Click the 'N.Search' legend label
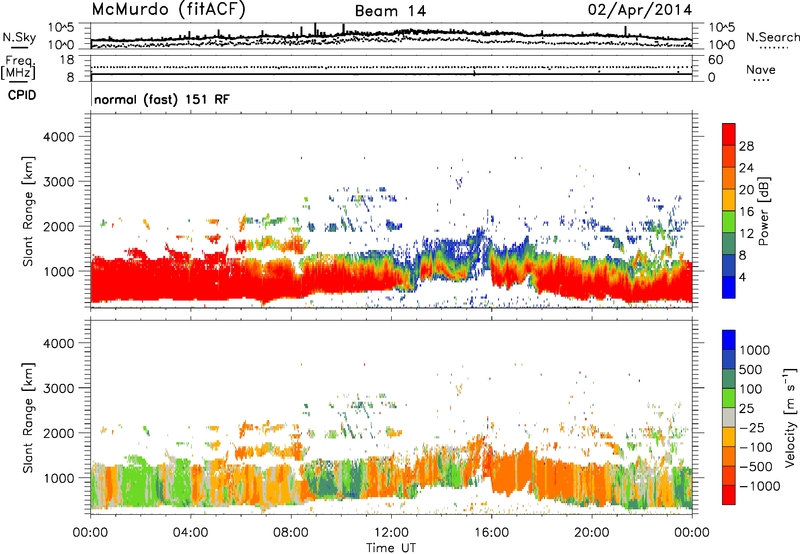 coord(772,37)
